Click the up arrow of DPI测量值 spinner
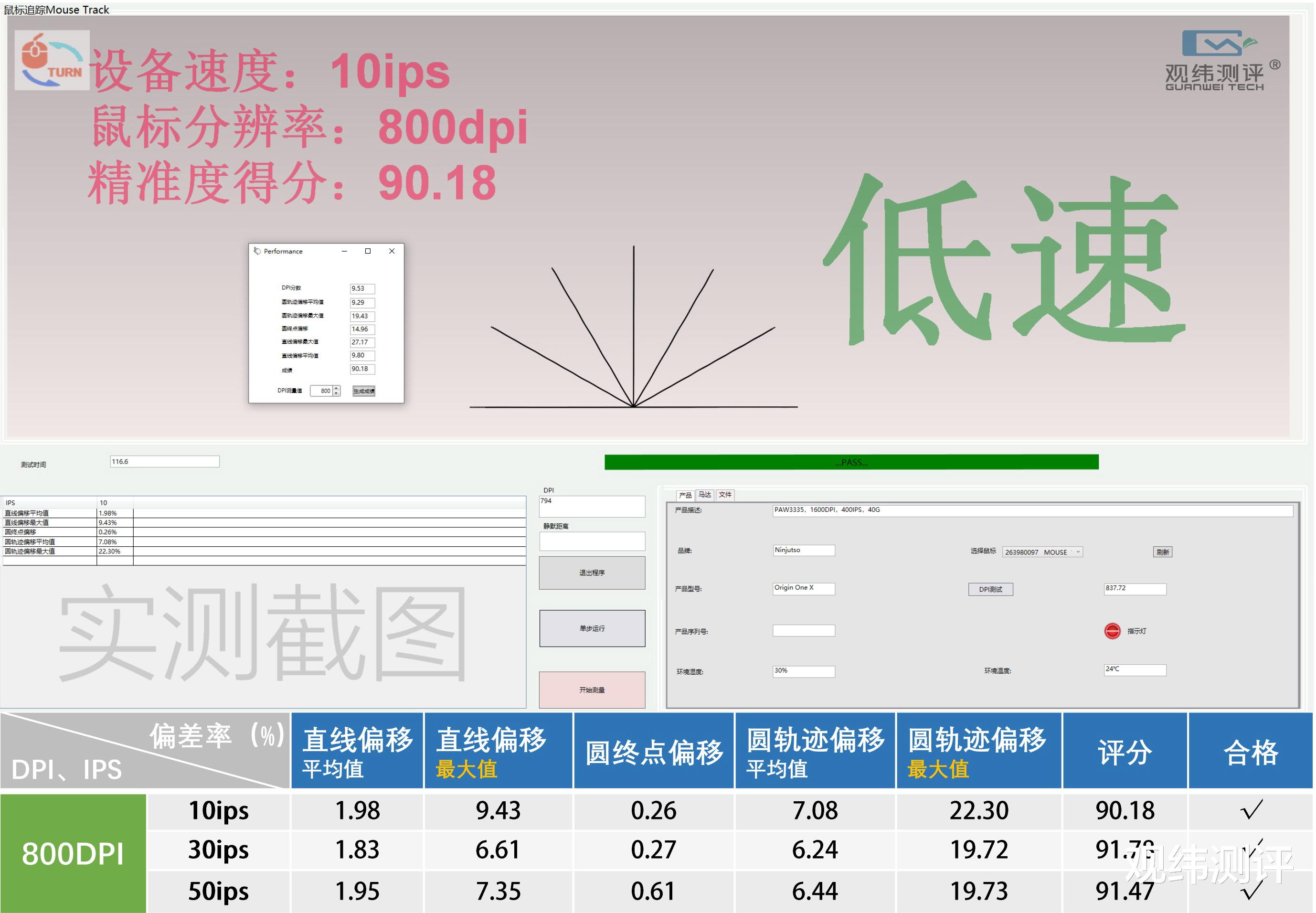 click(x=335, y=388)
